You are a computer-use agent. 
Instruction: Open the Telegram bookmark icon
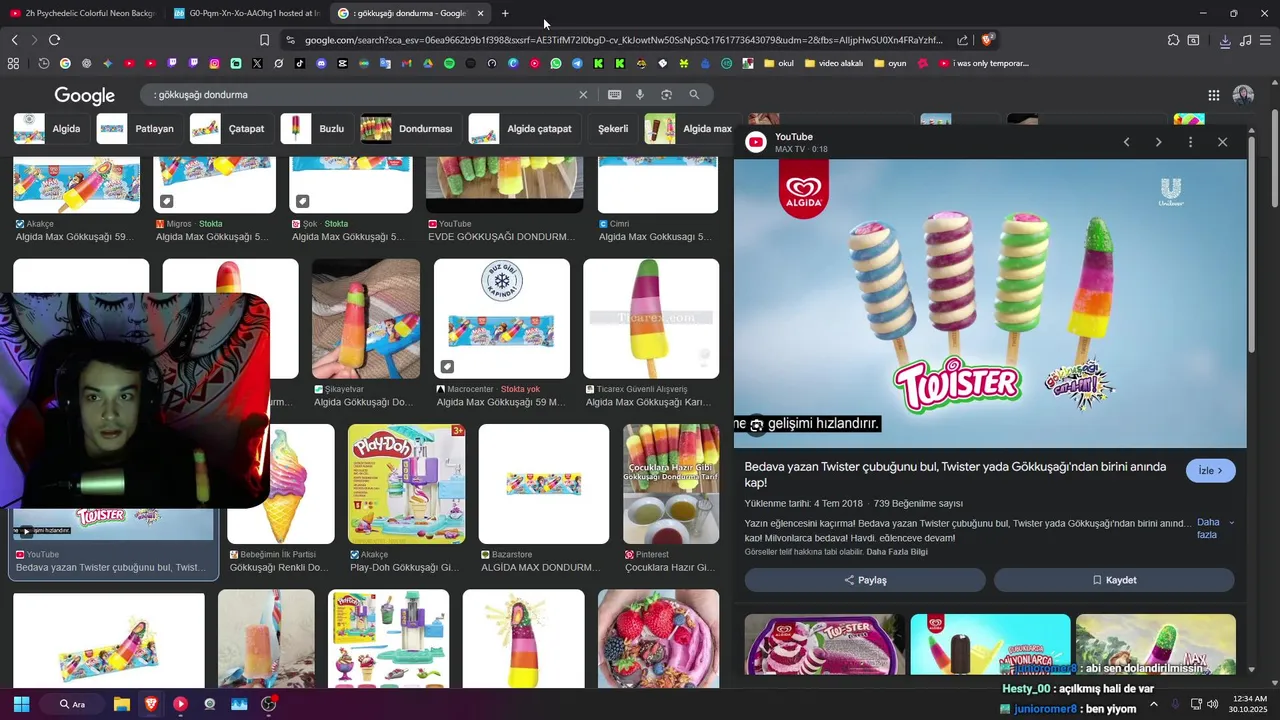[x=577, y=63]
